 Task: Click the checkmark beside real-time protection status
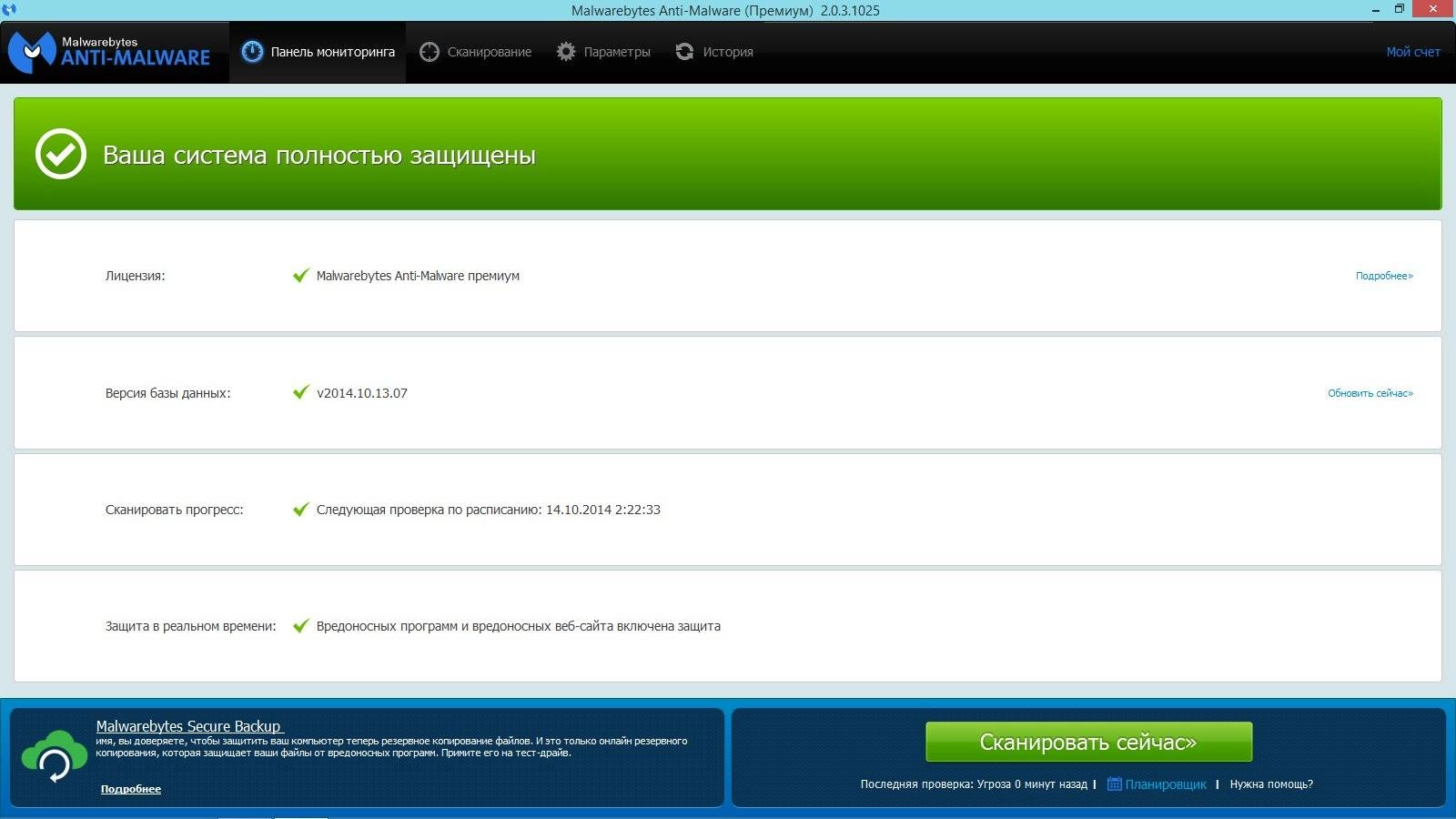(301, 625)
